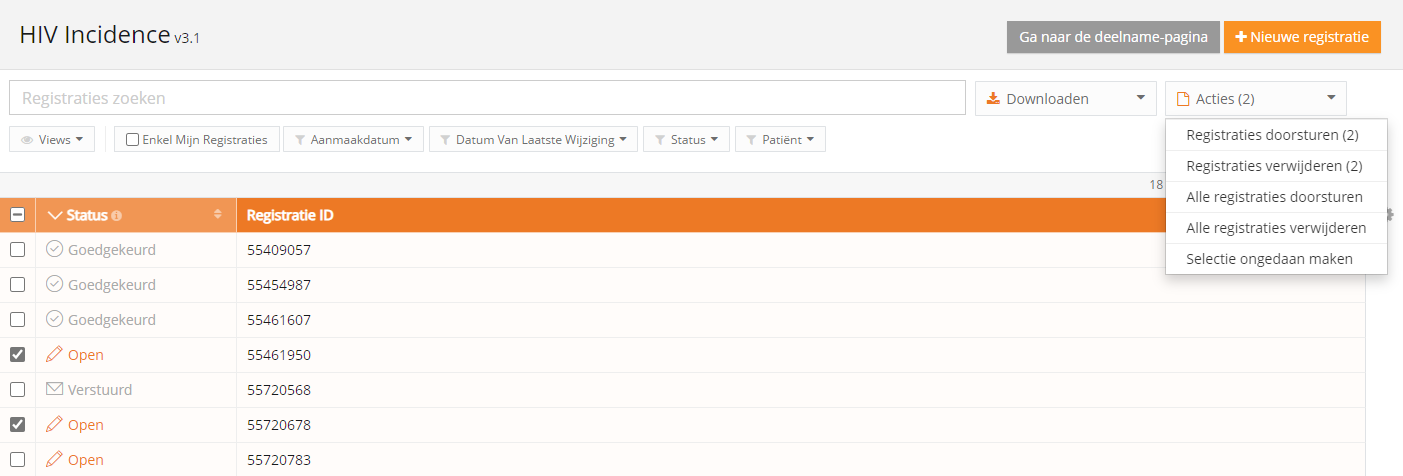
Task: Click the pencil icon on registration 55720678
Action: coord(55,425)
